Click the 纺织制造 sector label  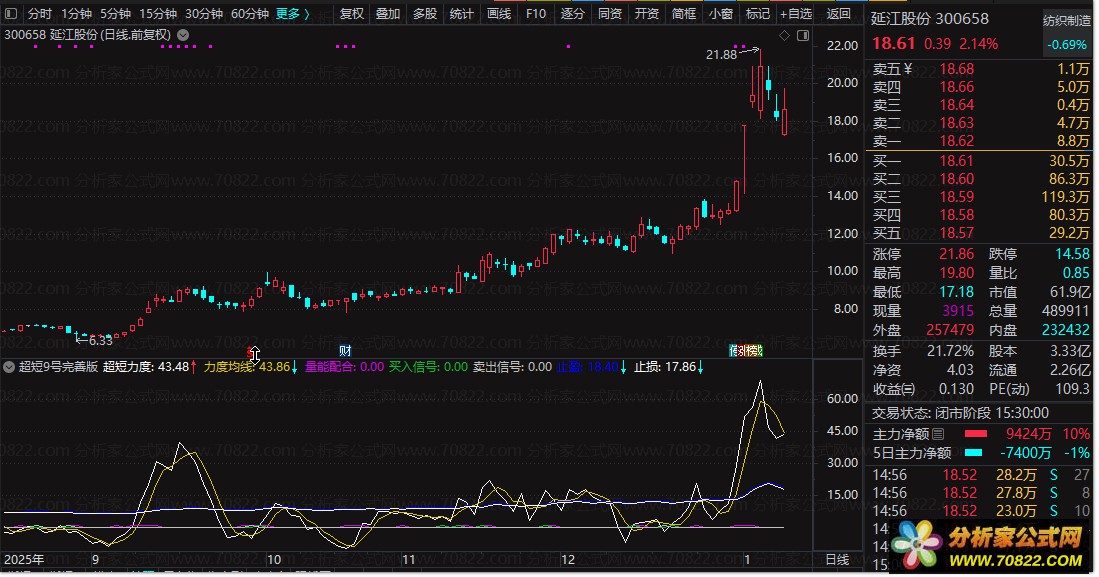1067,19
